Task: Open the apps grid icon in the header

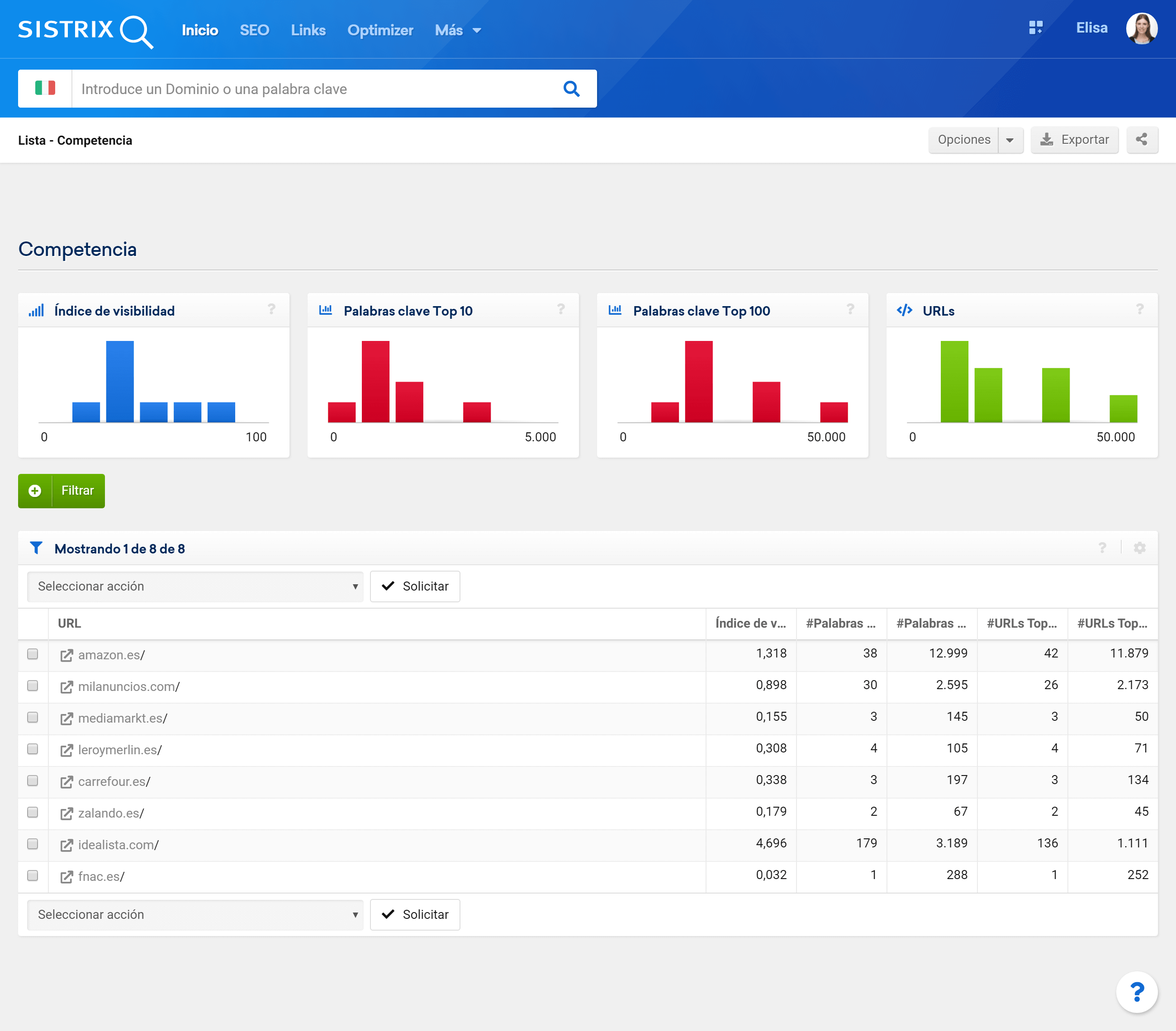Action: tap(1035, 28)
